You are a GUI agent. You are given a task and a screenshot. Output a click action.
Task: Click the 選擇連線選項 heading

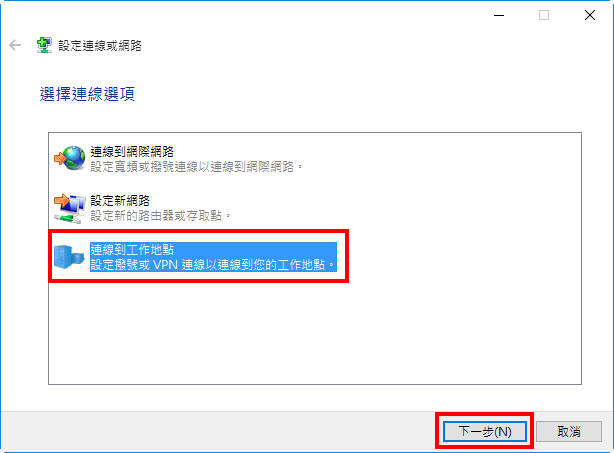point(87,94)
